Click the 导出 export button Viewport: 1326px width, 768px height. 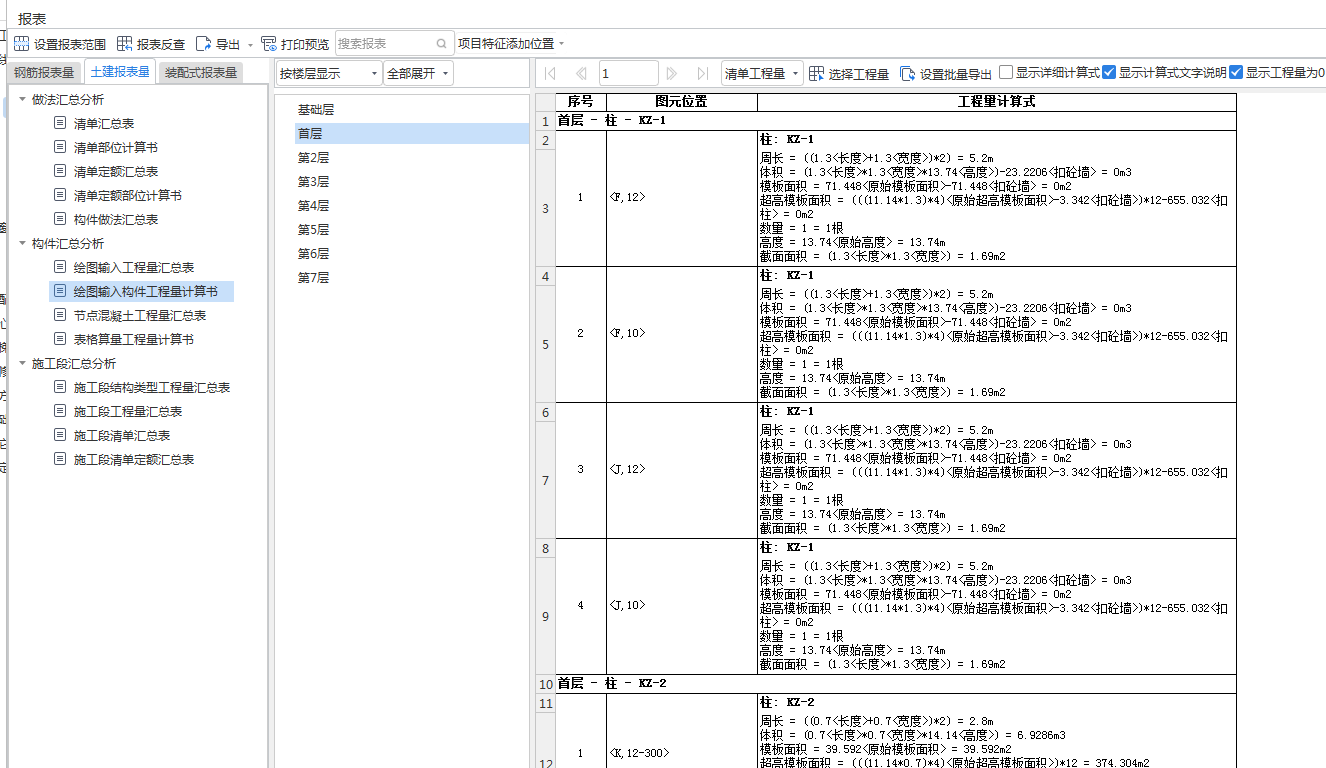[x=218, y=44]
